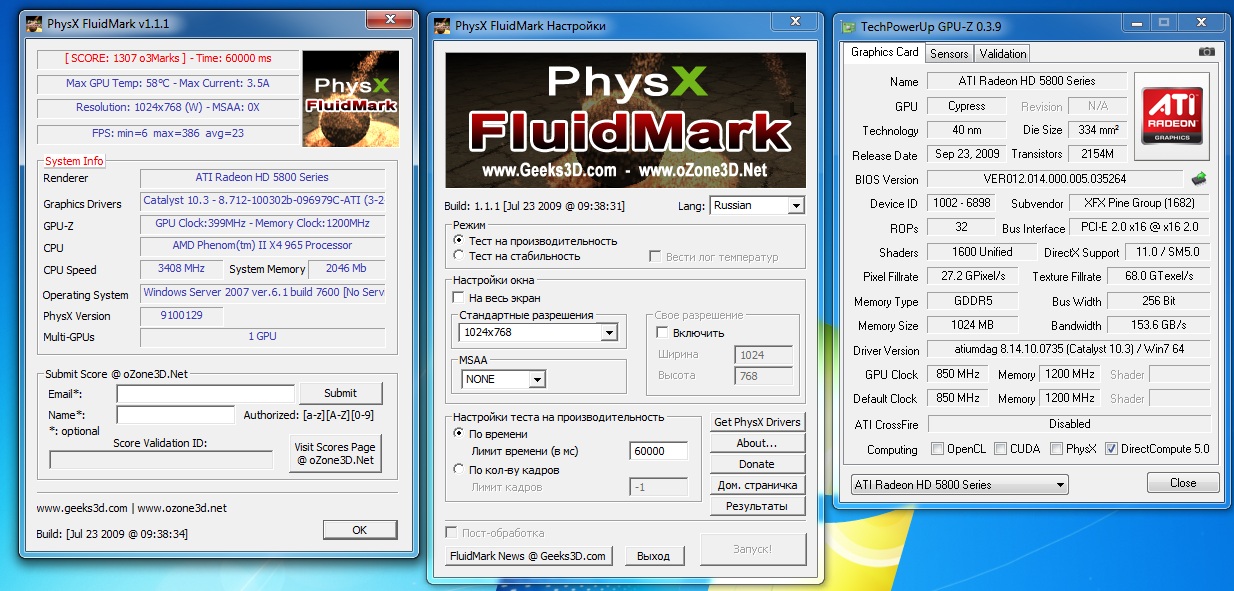Click the BIOS save chip icon

[x=1199, y=179]
